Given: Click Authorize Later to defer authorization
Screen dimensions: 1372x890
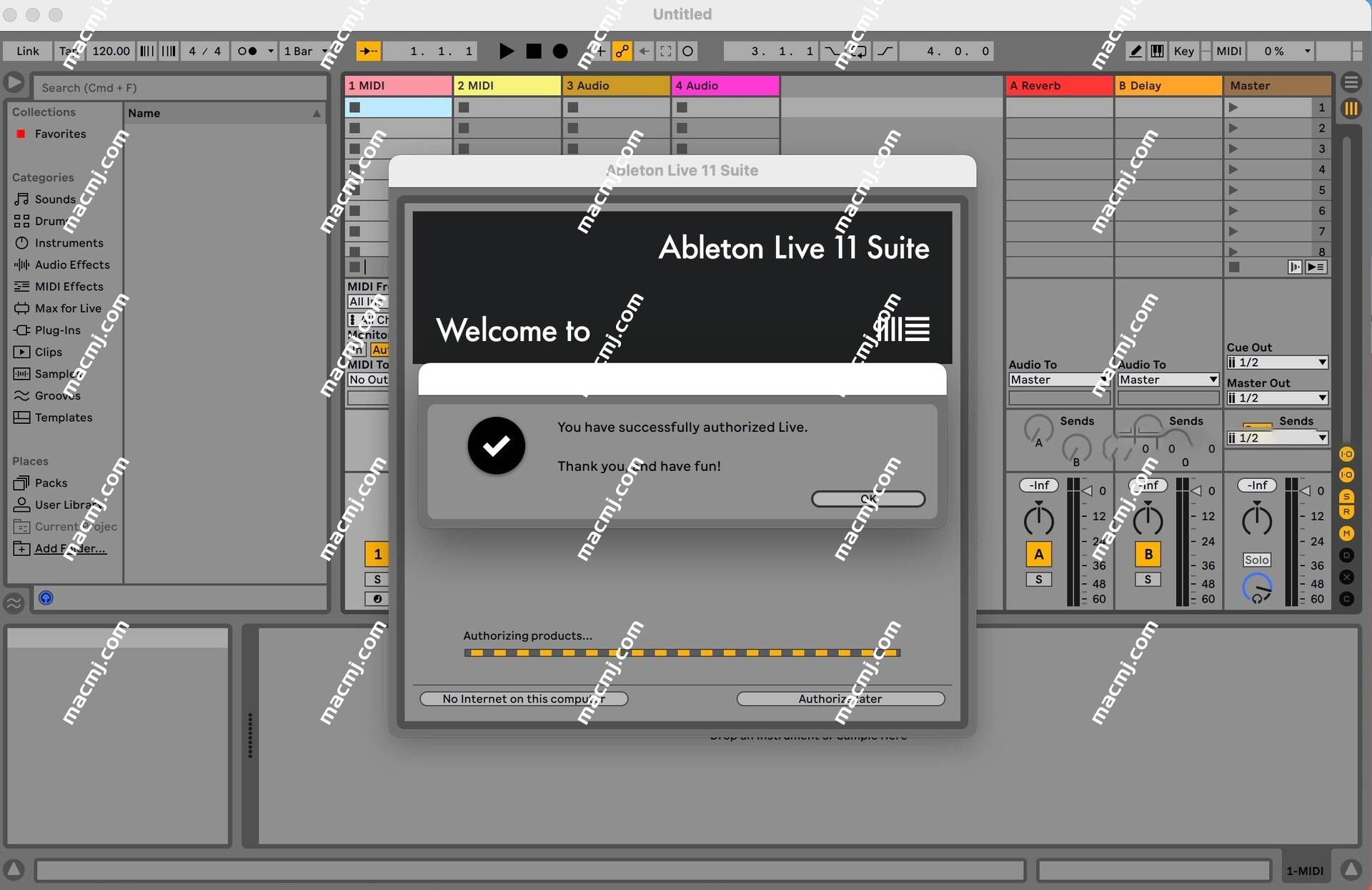Looking at the screenshot, I should (839, 698).
